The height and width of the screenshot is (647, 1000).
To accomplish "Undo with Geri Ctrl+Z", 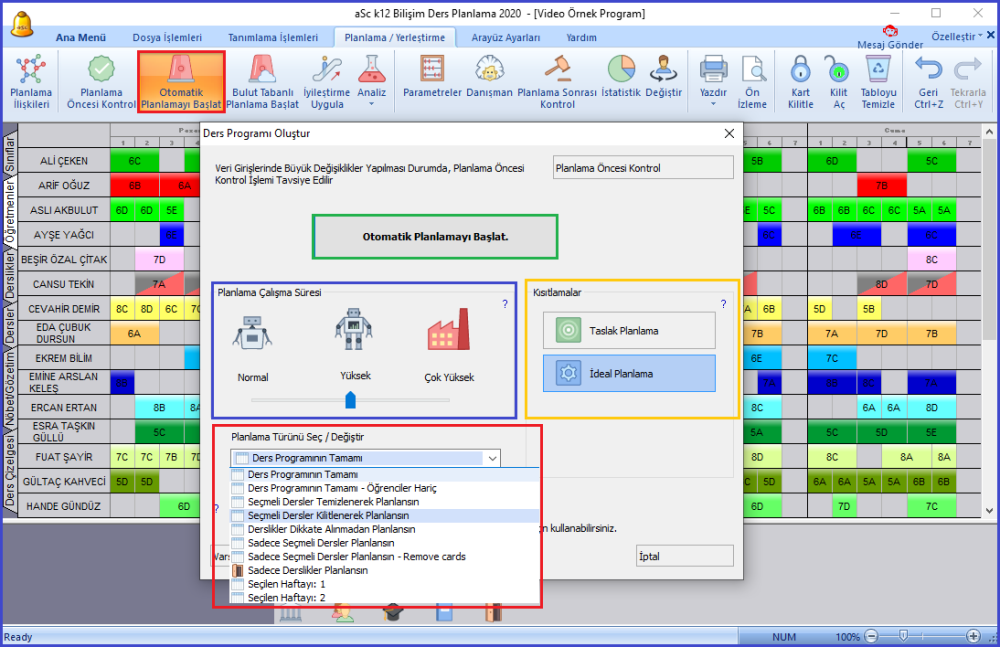I will click(x=928, y=82).
